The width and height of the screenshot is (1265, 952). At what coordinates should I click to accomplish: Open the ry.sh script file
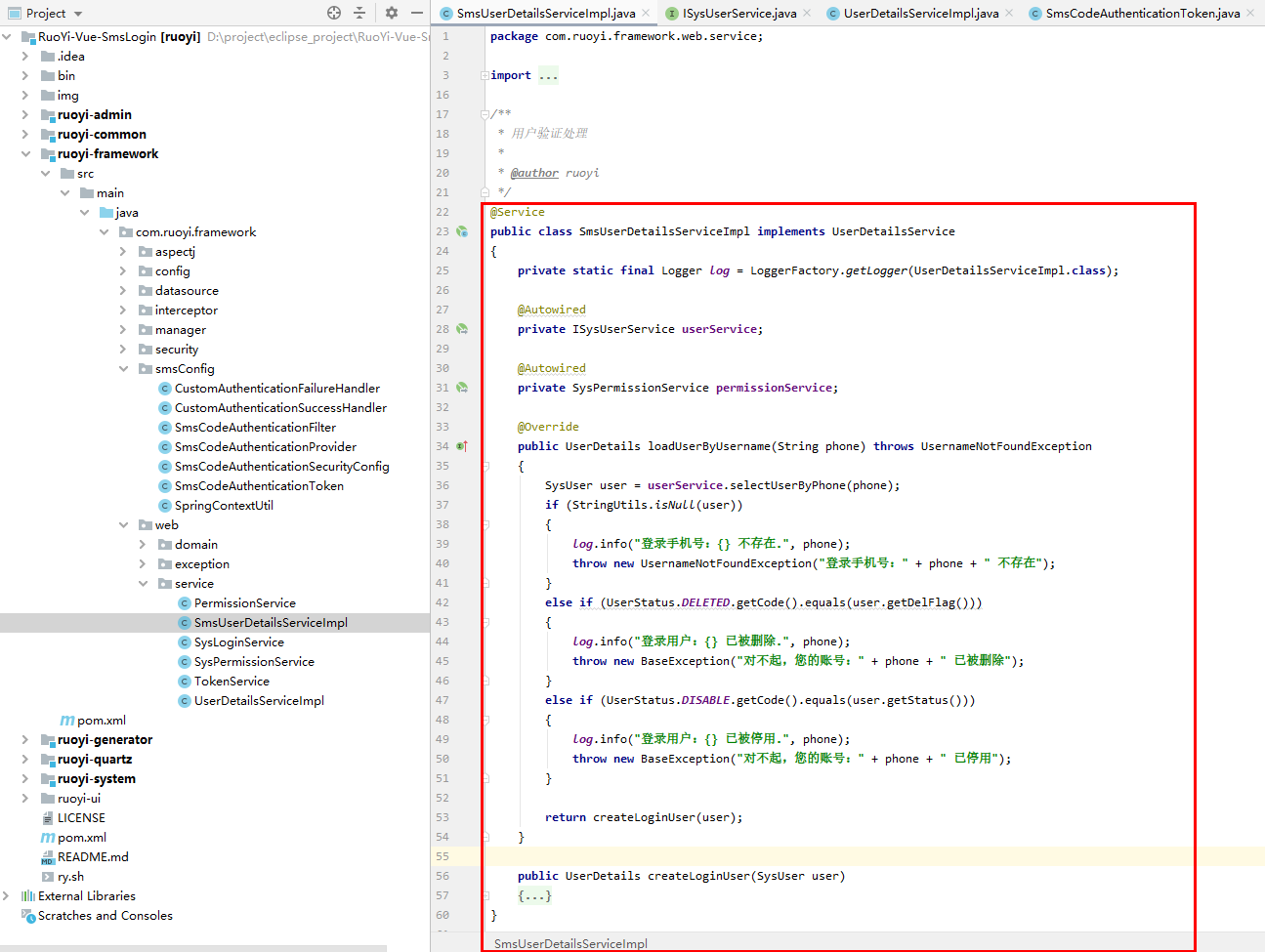70,877
